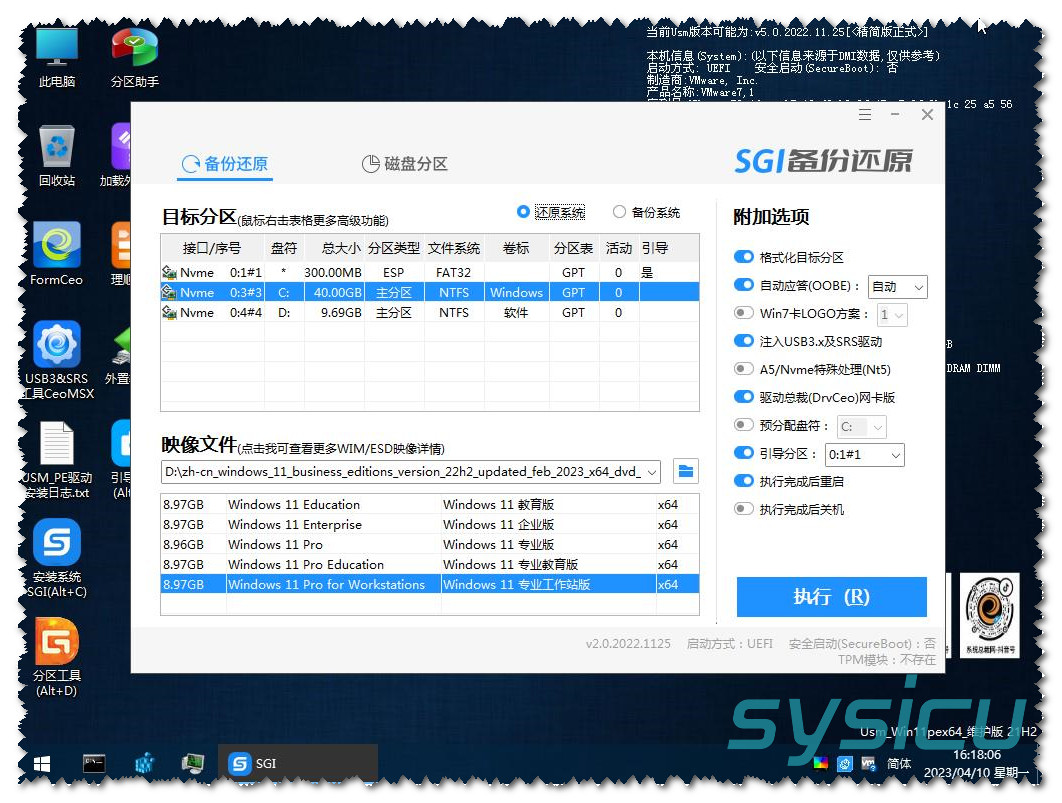Click the folder browse icon beside image path
The image size is (1062, 803).
coord(685,471)
